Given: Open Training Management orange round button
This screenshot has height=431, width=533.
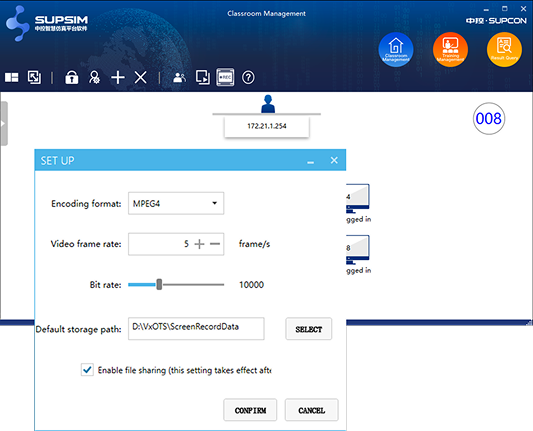Looking at the screenshot, I should tap(450, 50).
